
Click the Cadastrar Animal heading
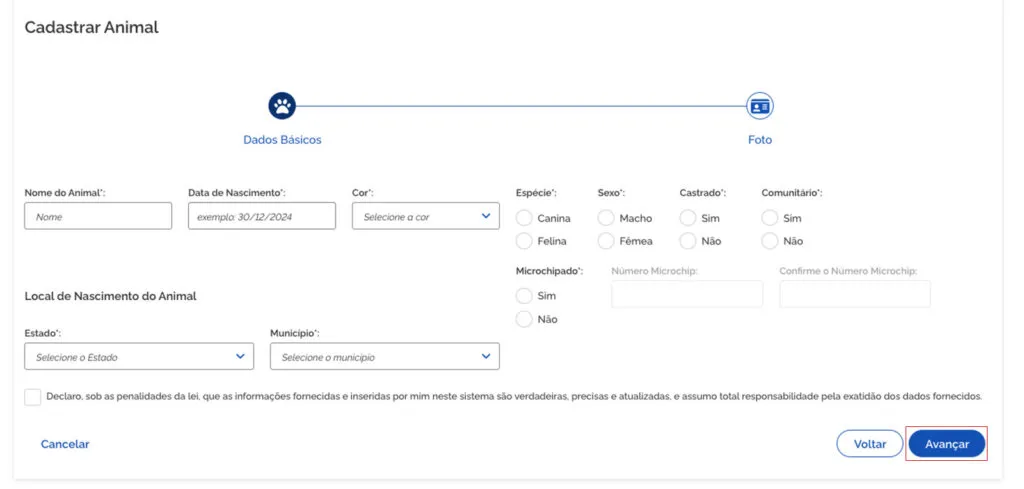(91, 27)
